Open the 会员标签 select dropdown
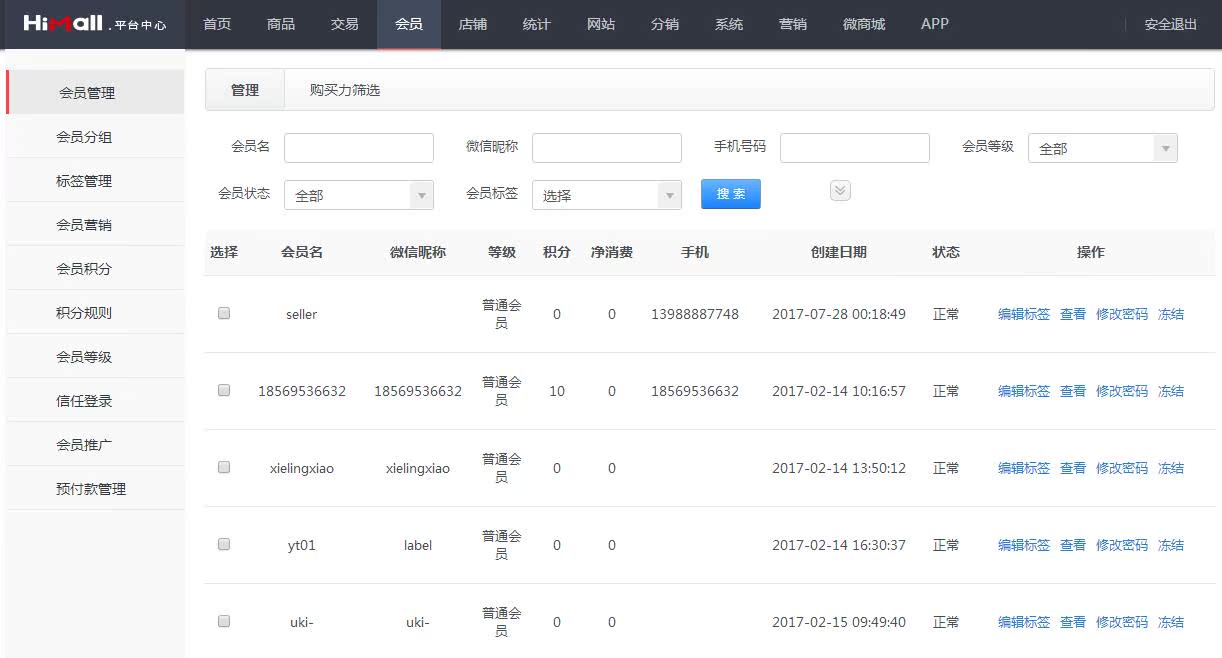The image size is (1222, 658). (606, 195)
